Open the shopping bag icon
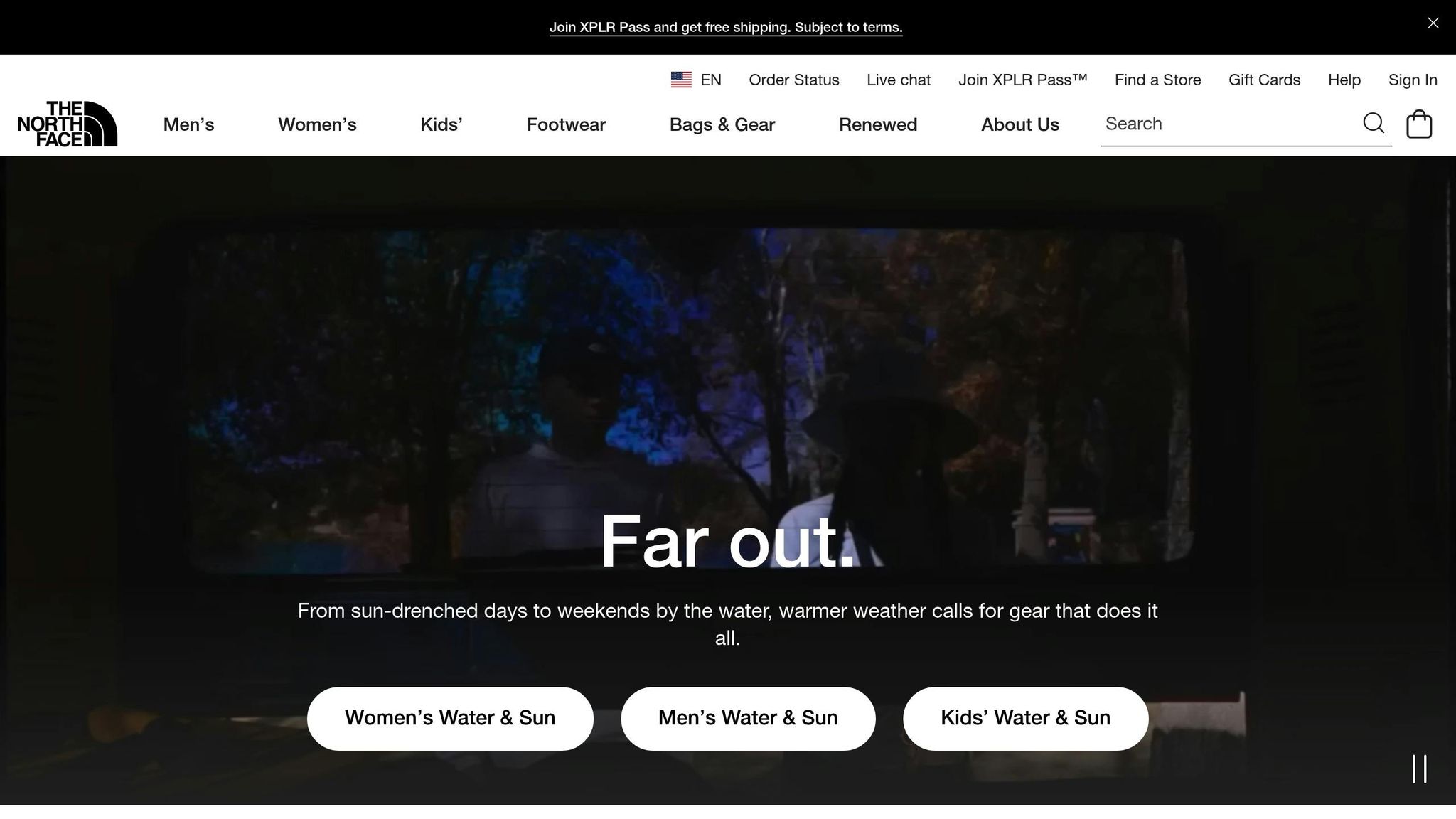This screenshot has height=819, width=1456. tap(1419, 124)
